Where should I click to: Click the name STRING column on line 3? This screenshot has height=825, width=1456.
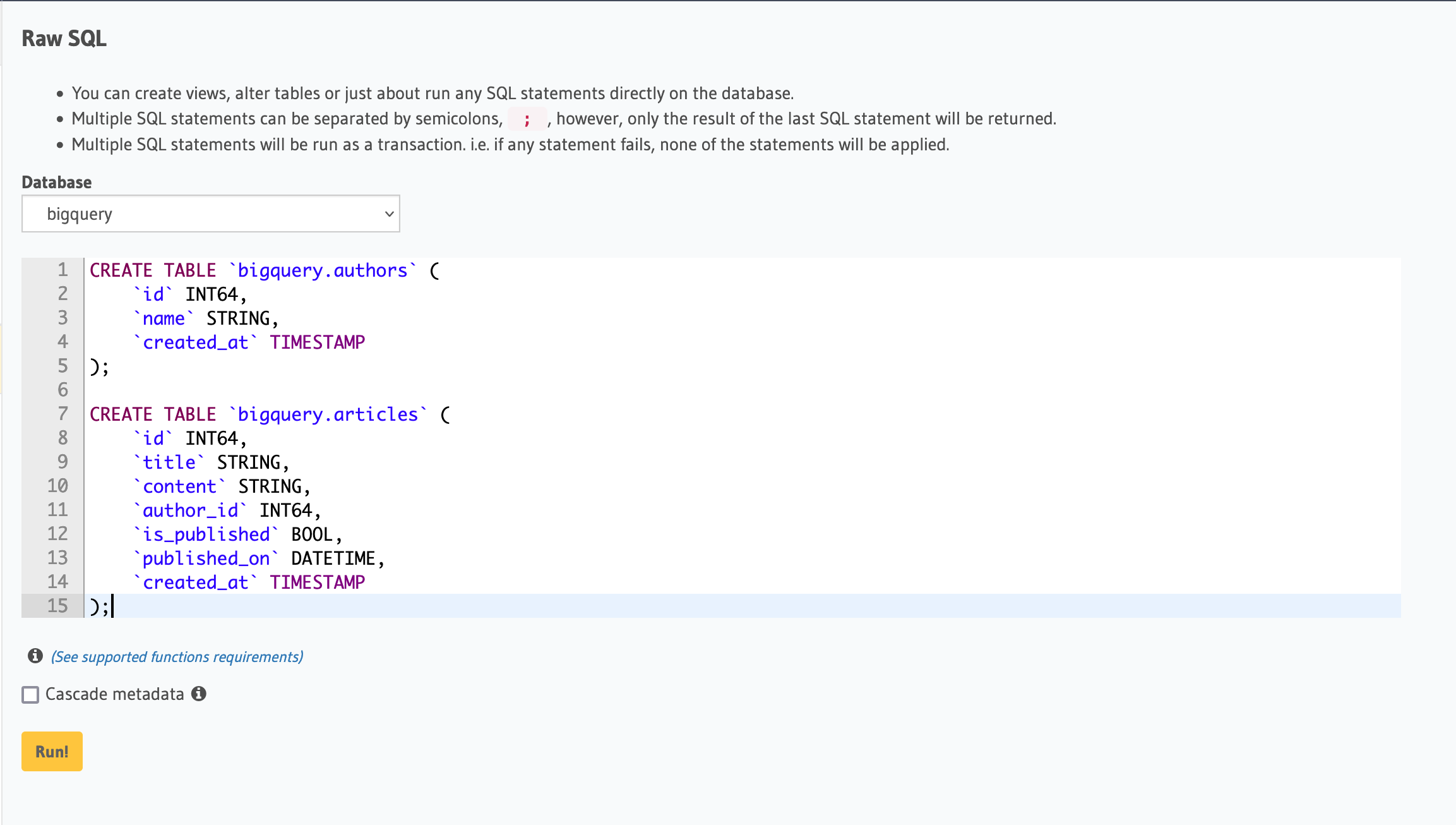[x=205, y=318]
